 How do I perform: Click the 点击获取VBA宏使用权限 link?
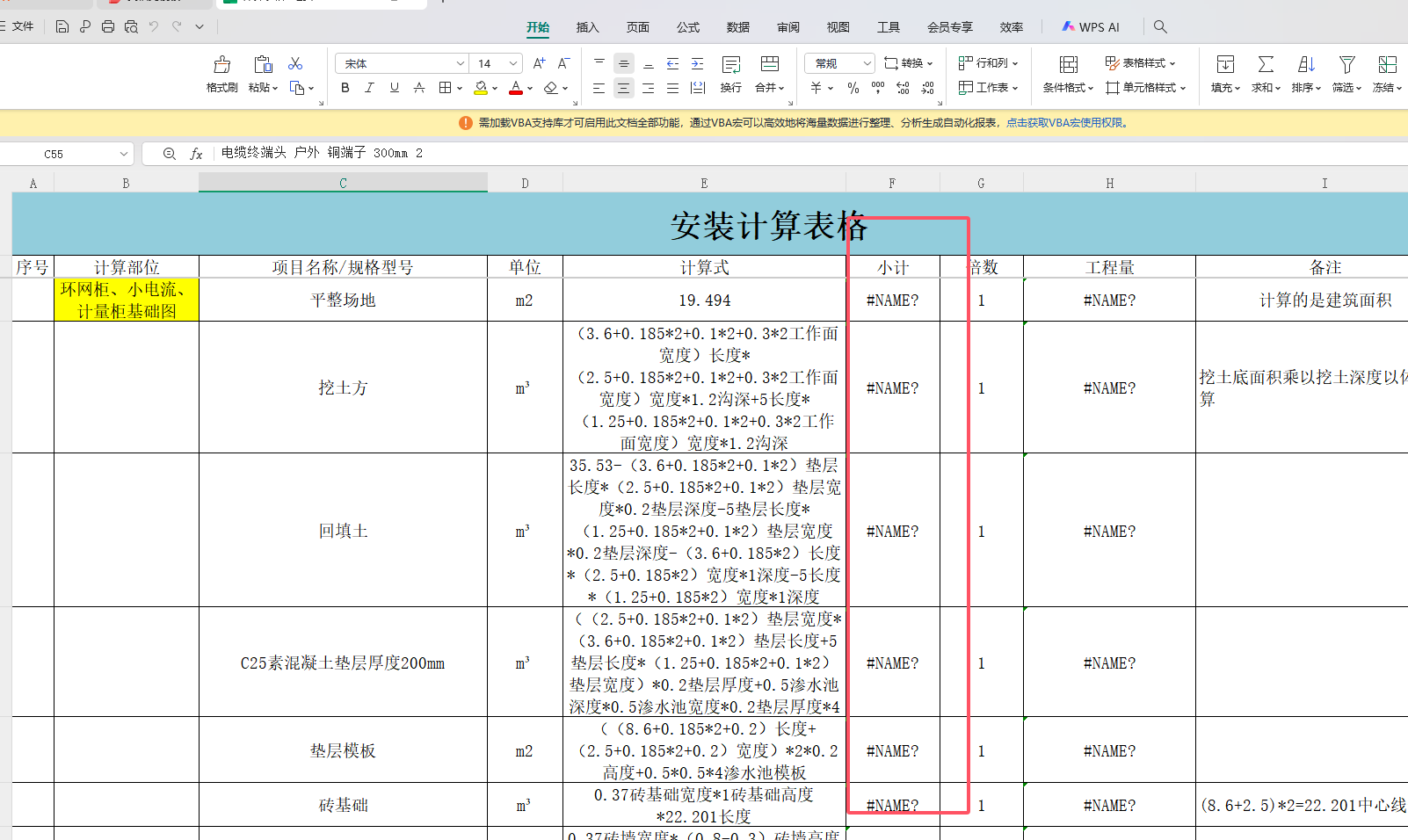click(x=1067, y=123)
